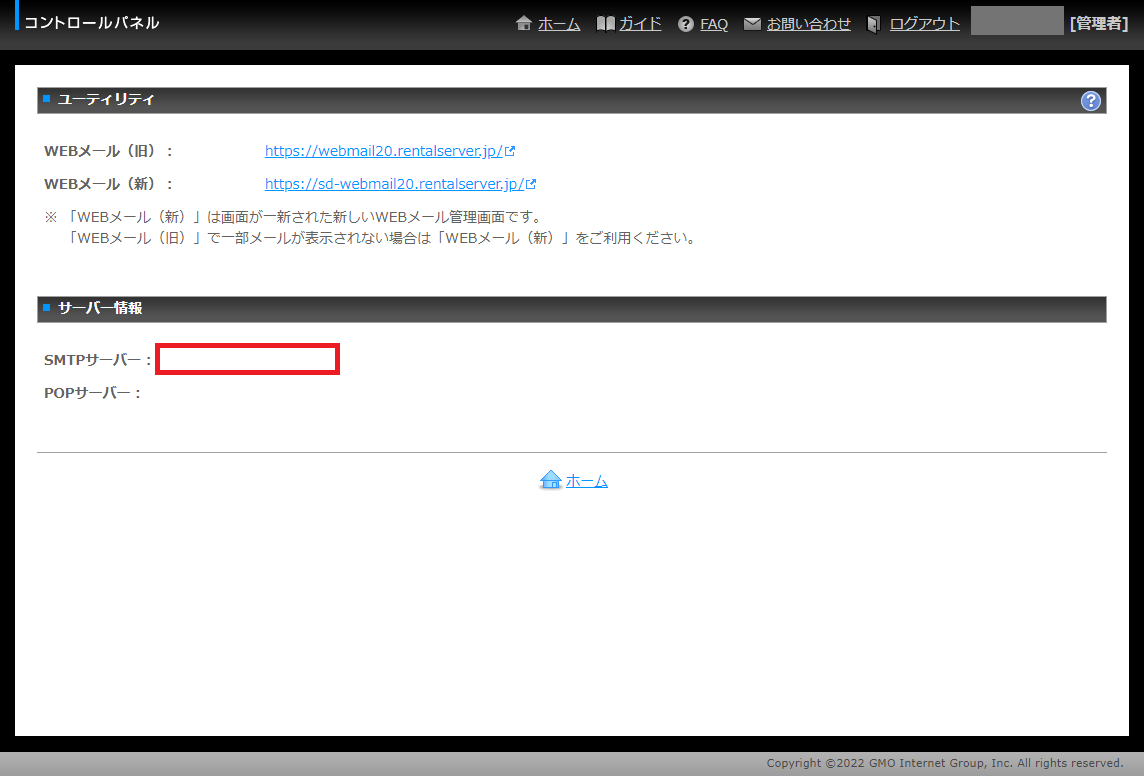
Task: Click the ホーム link at the page bottom
Action: (x=587, y=481)
